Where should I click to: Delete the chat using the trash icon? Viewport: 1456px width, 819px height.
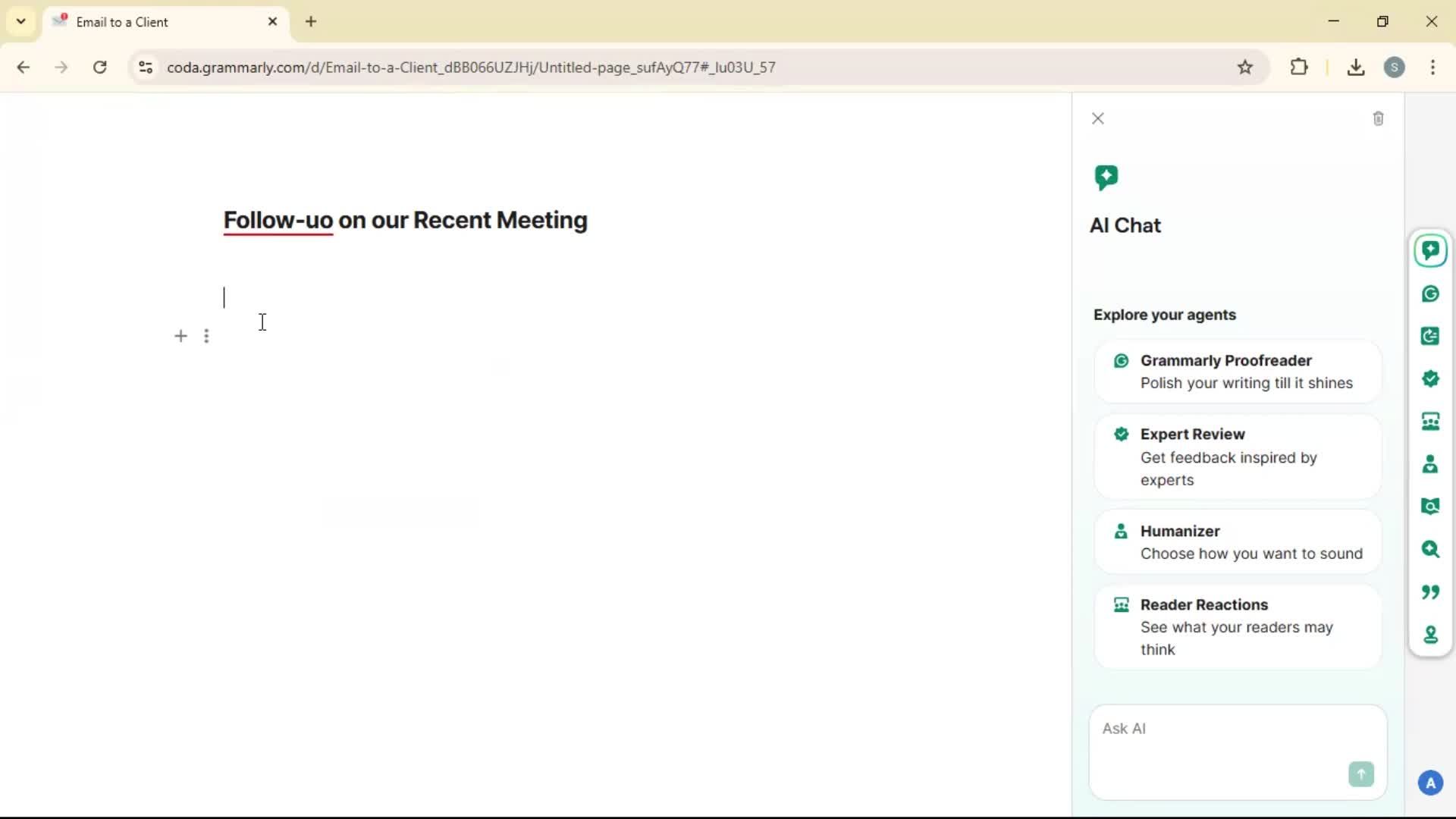[x=1378, y=119]
